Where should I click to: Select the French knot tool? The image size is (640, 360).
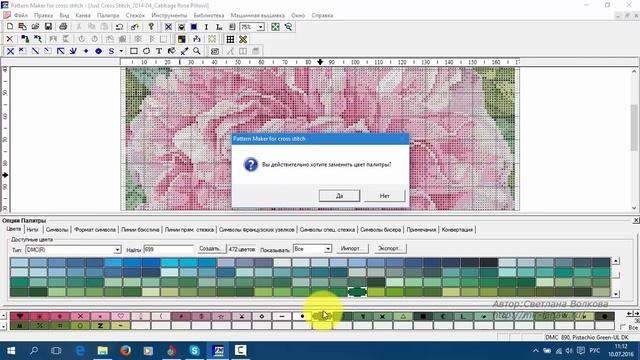(86, 51)
